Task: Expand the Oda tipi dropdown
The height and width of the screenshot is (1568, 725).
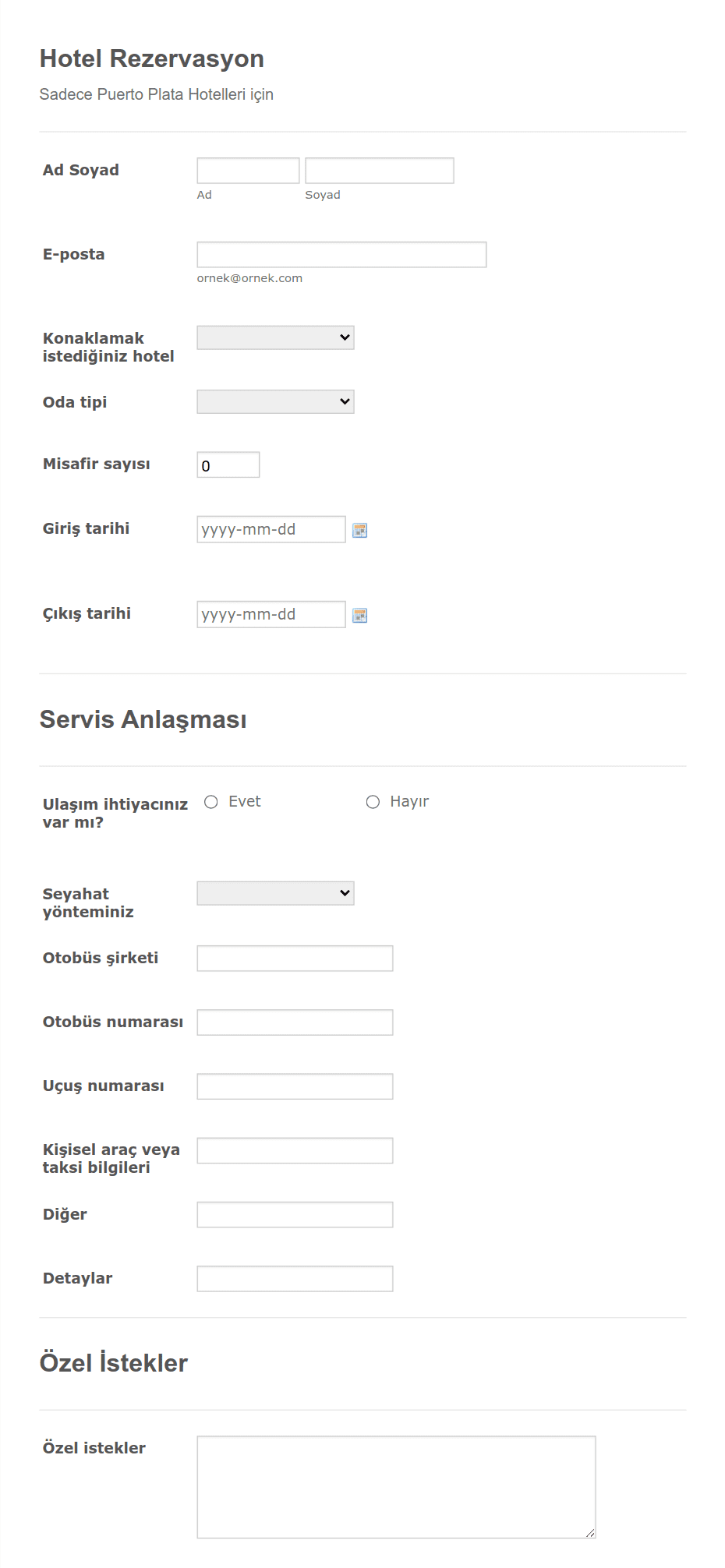Action: pos(275,401)
